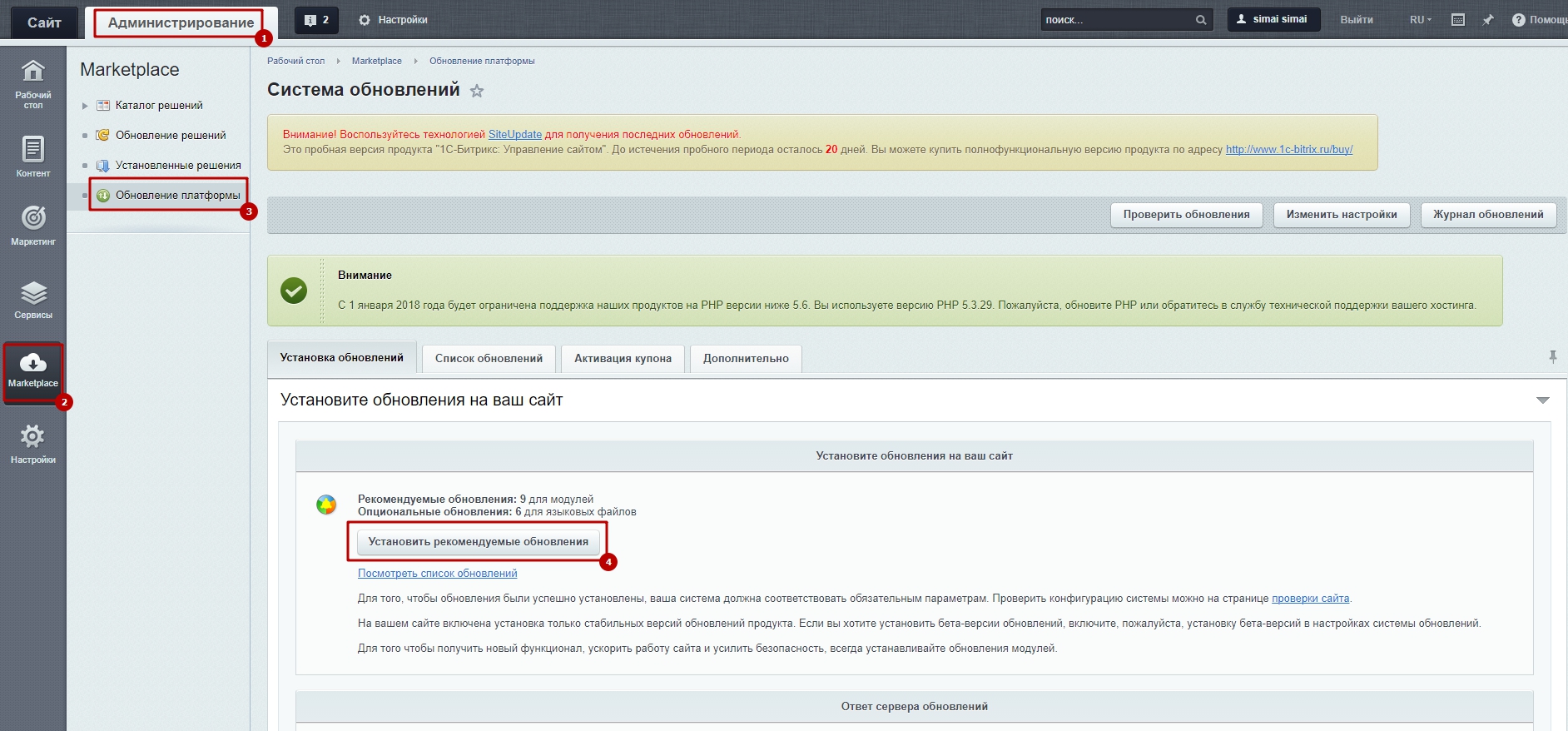
Task: Open the Marketplace sidebar section
Action: coord(32,370)
